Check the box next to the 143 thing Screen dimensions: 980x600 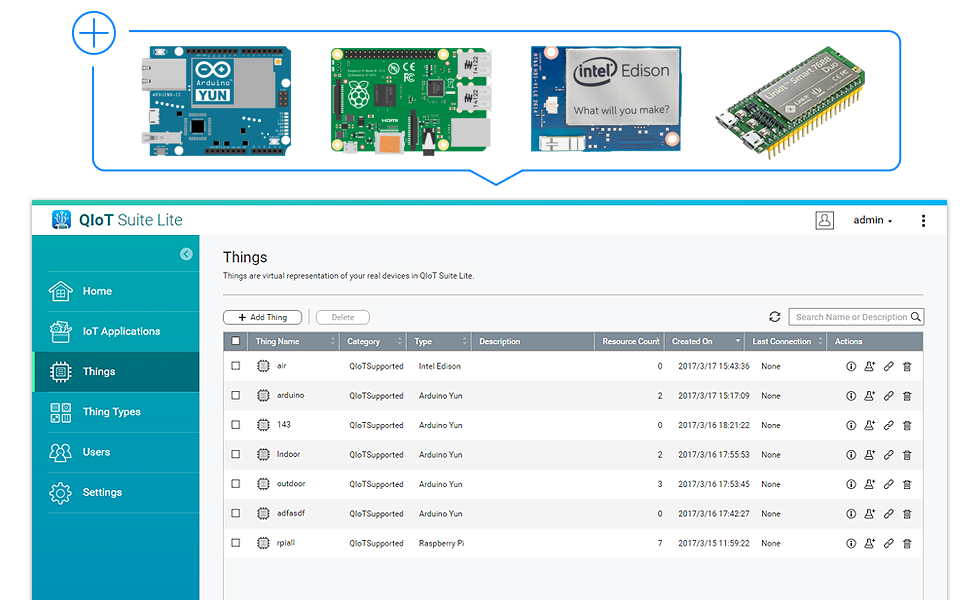point(235,425)
